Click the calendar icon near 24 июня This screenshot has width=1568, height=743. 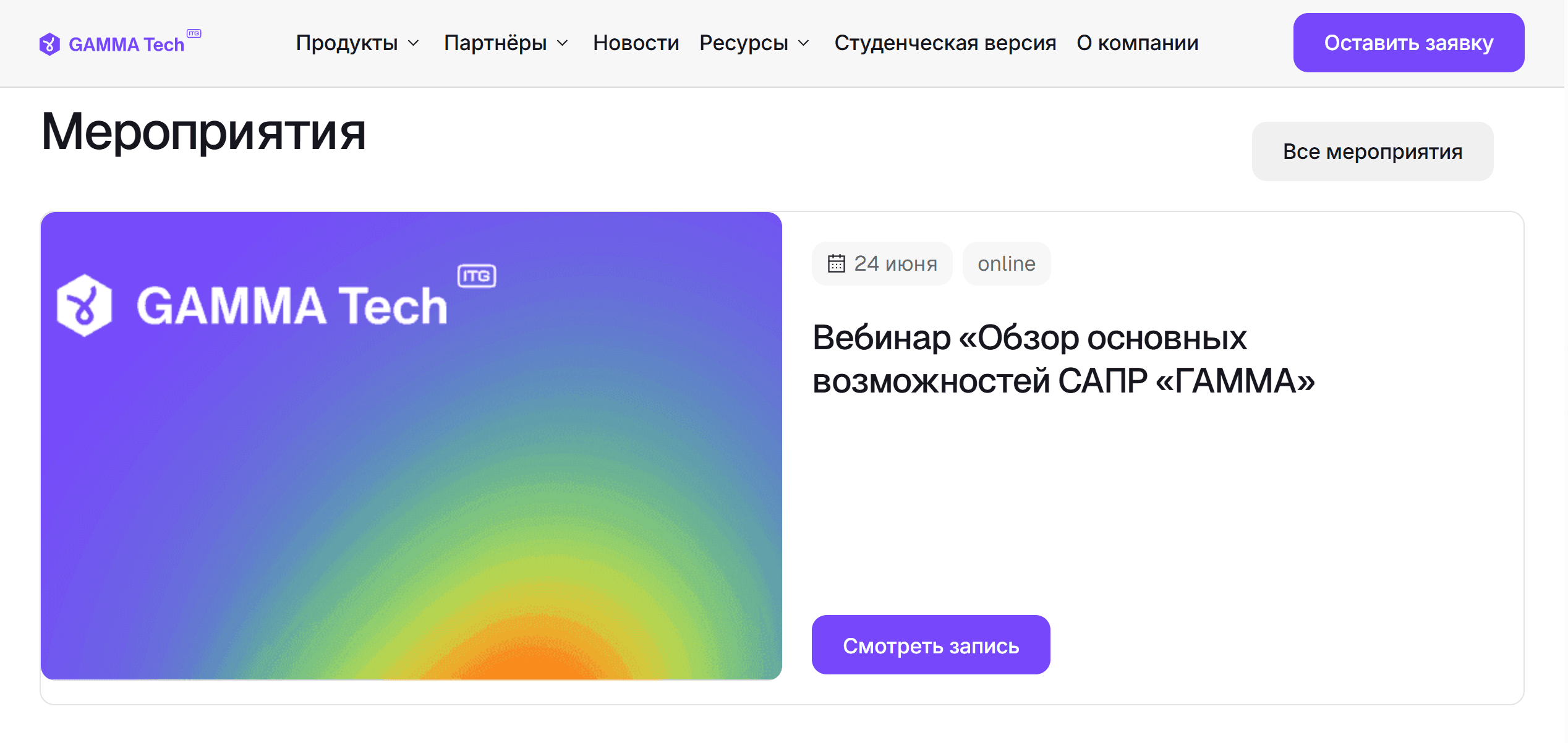836,263
